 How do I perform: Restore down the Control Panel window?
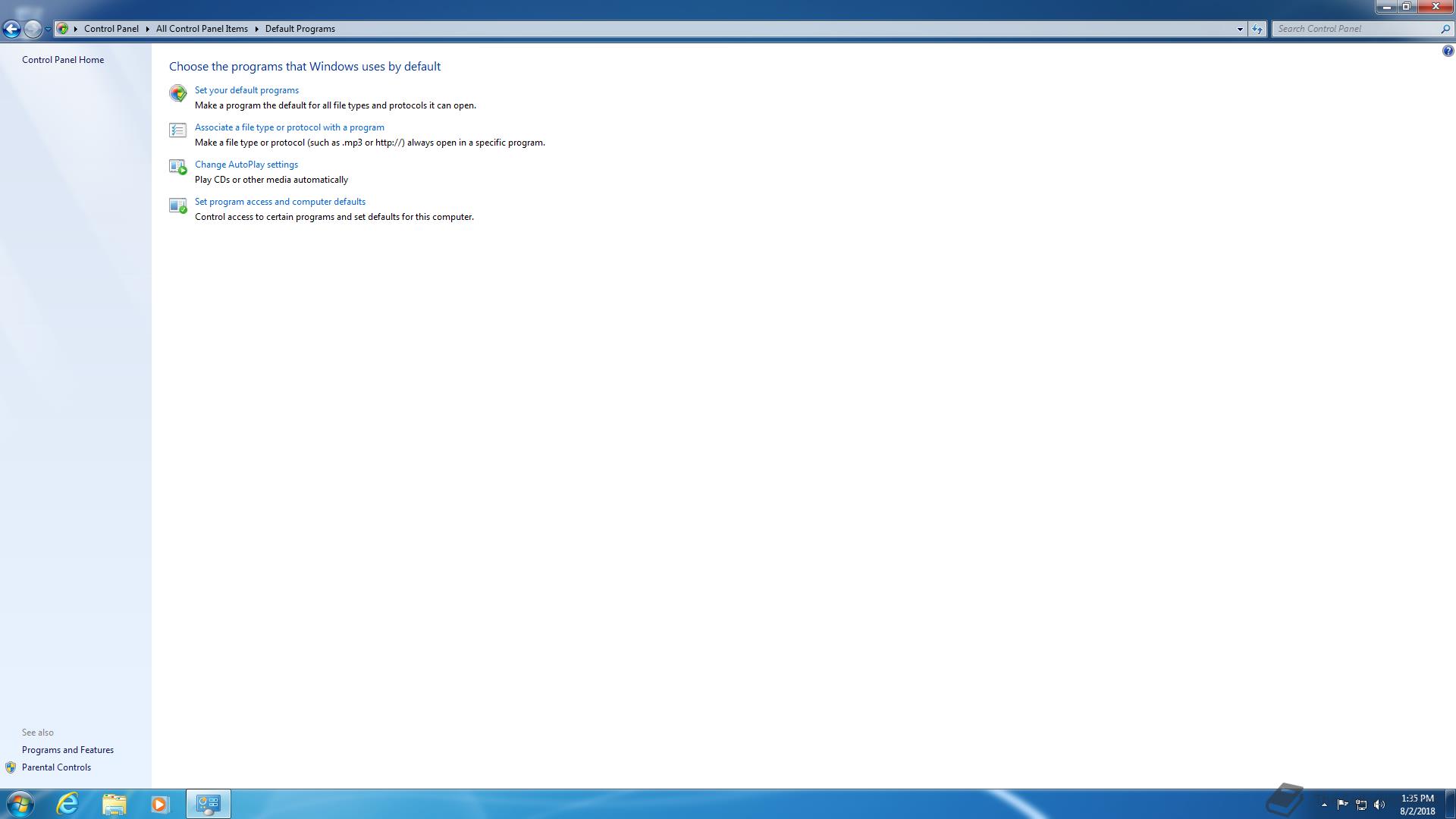click(x=1406, y=7)
